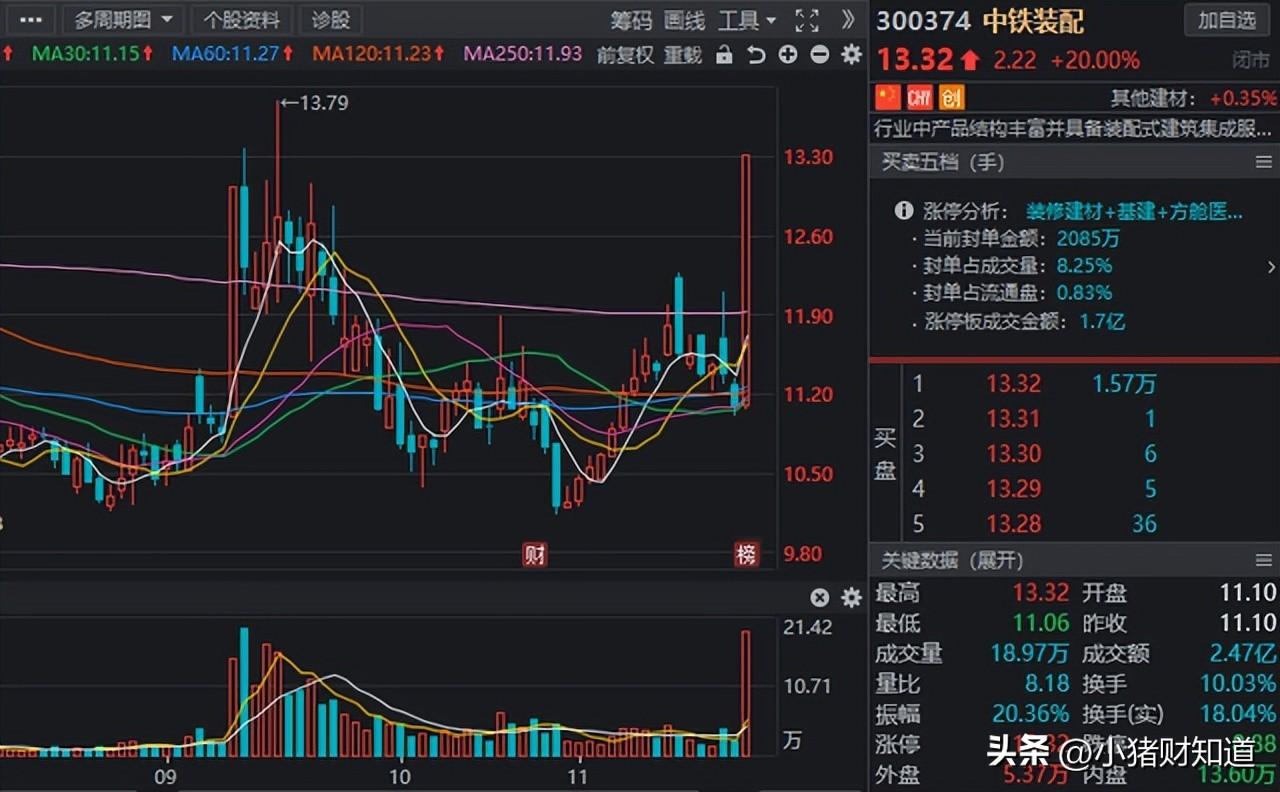The width and height of the screenshot is (1280, 792).
Task: Open volume panel settings gear
Action: coord(851,598)
